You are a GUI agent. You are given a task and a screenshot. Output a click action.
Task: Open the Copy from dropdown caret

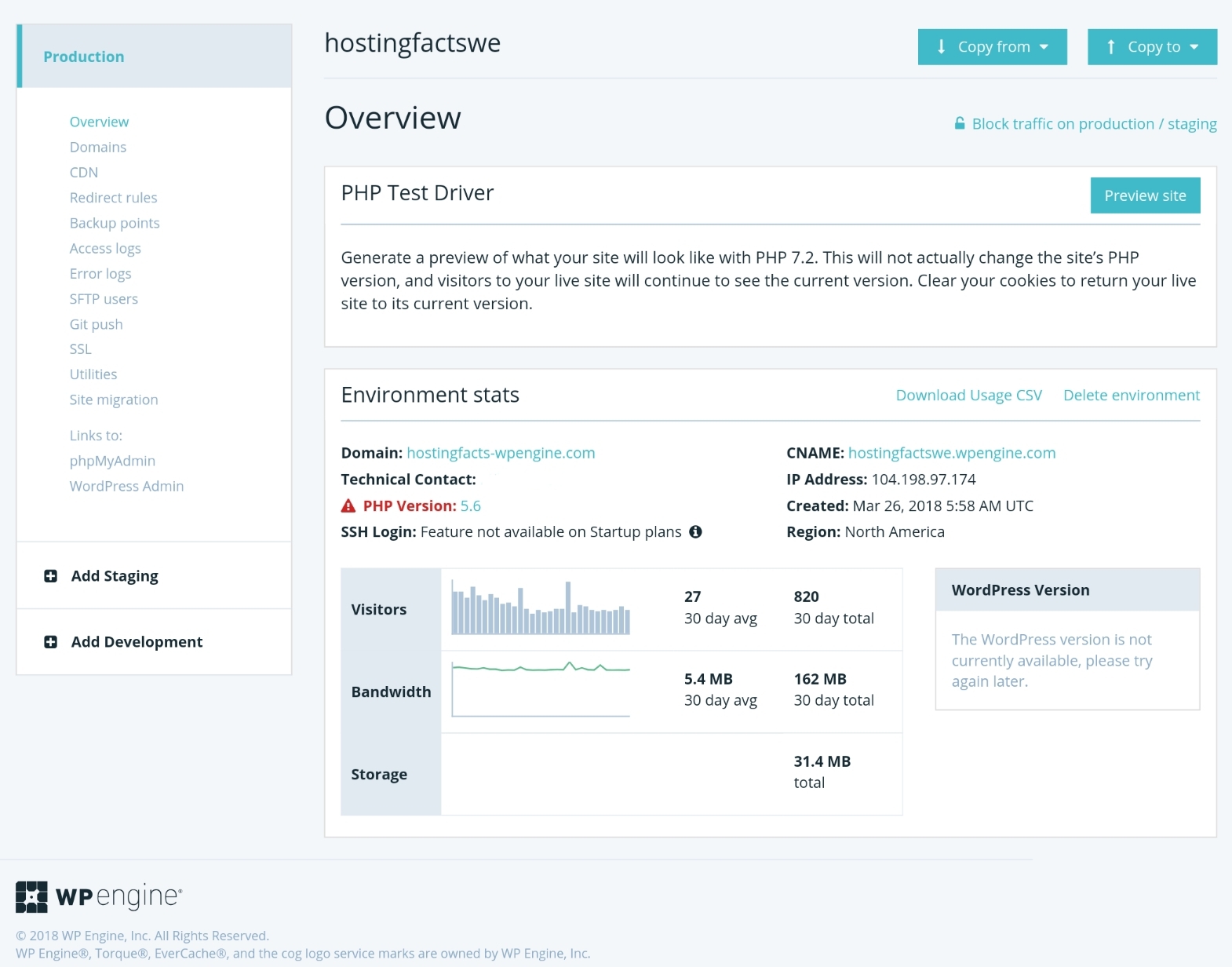(x=1044, y=47)
